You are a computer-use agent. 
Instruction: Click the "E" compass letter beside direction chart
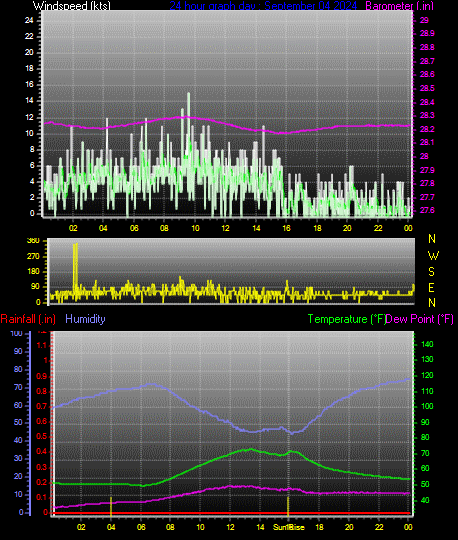point(431,288)
